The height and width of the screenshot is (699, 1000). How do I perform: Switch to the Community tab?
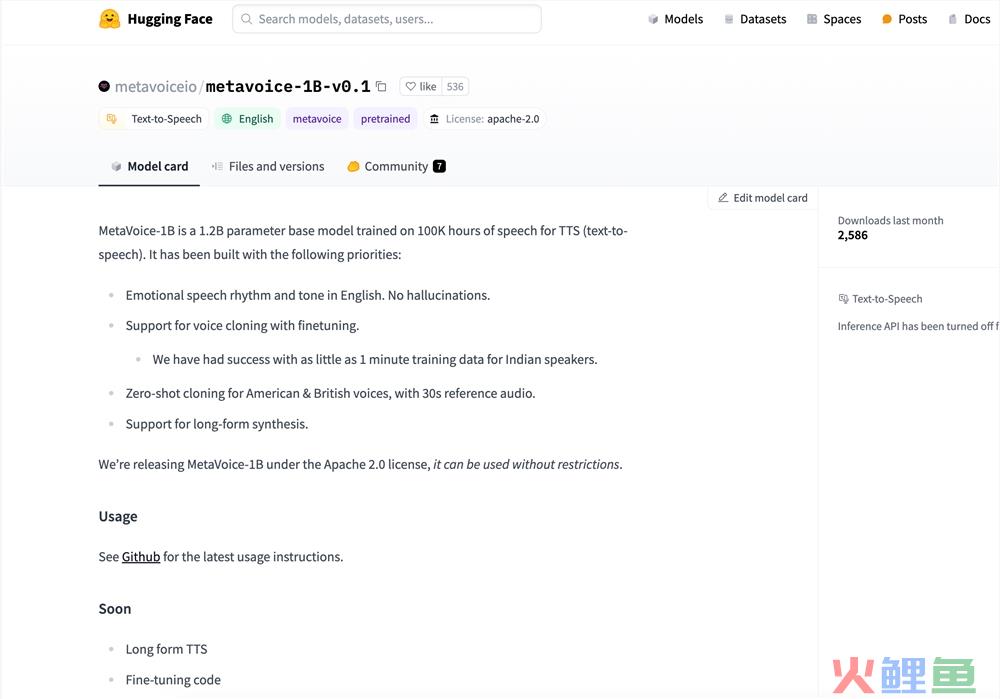pyautogui.click(x=396, y=166)
